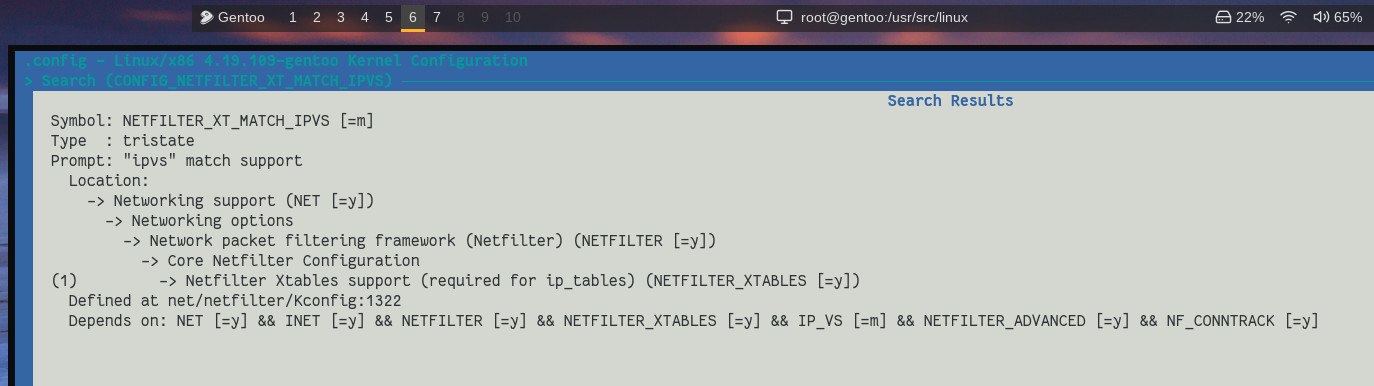Select Netfilter Xtables support result (1)
Image resolution: width=1374 pixels, height=386 pixels.
(455, 281)
